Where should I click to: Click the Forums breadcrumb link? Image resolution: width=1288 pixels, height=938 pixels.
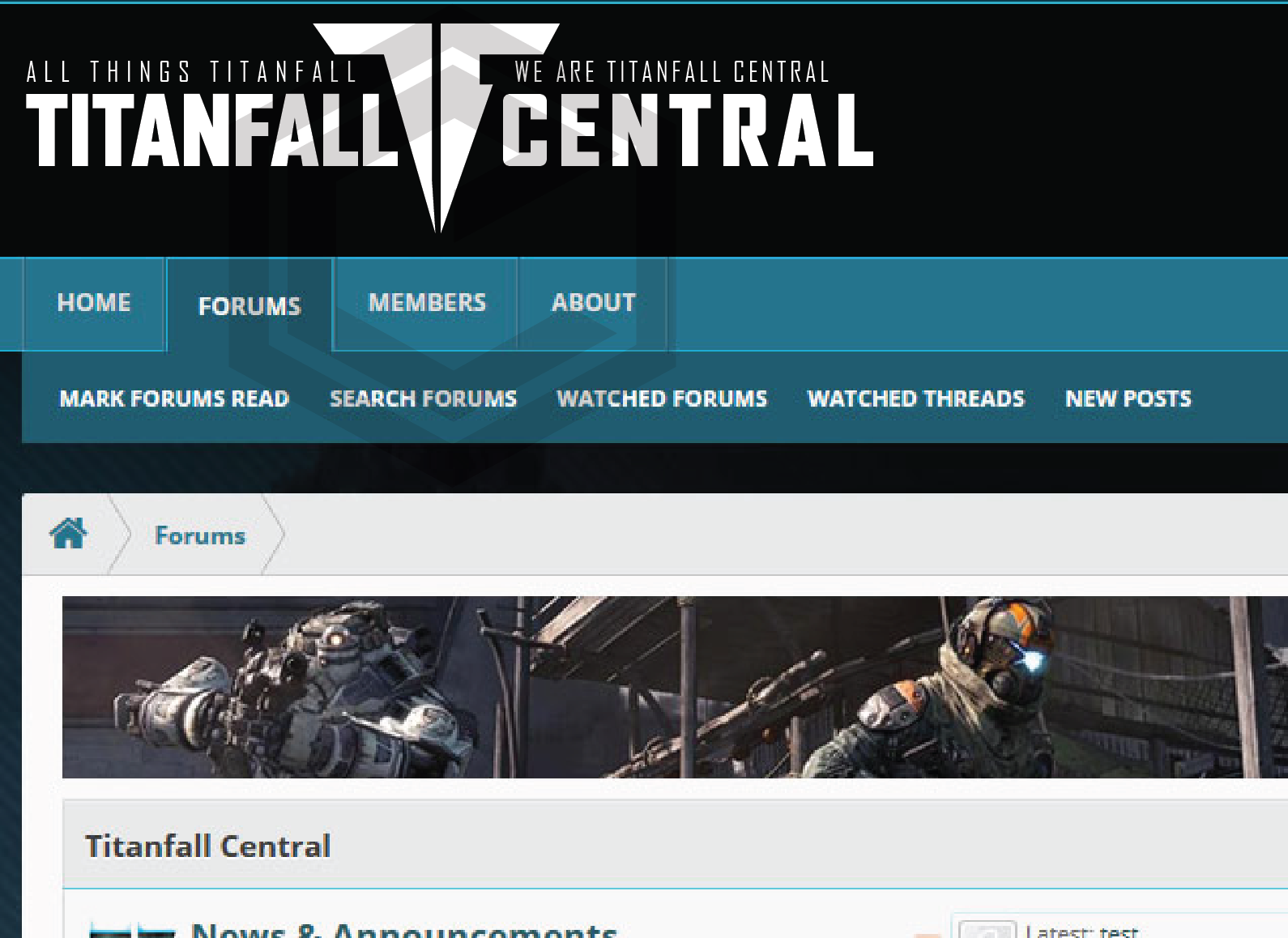(200, 535)
